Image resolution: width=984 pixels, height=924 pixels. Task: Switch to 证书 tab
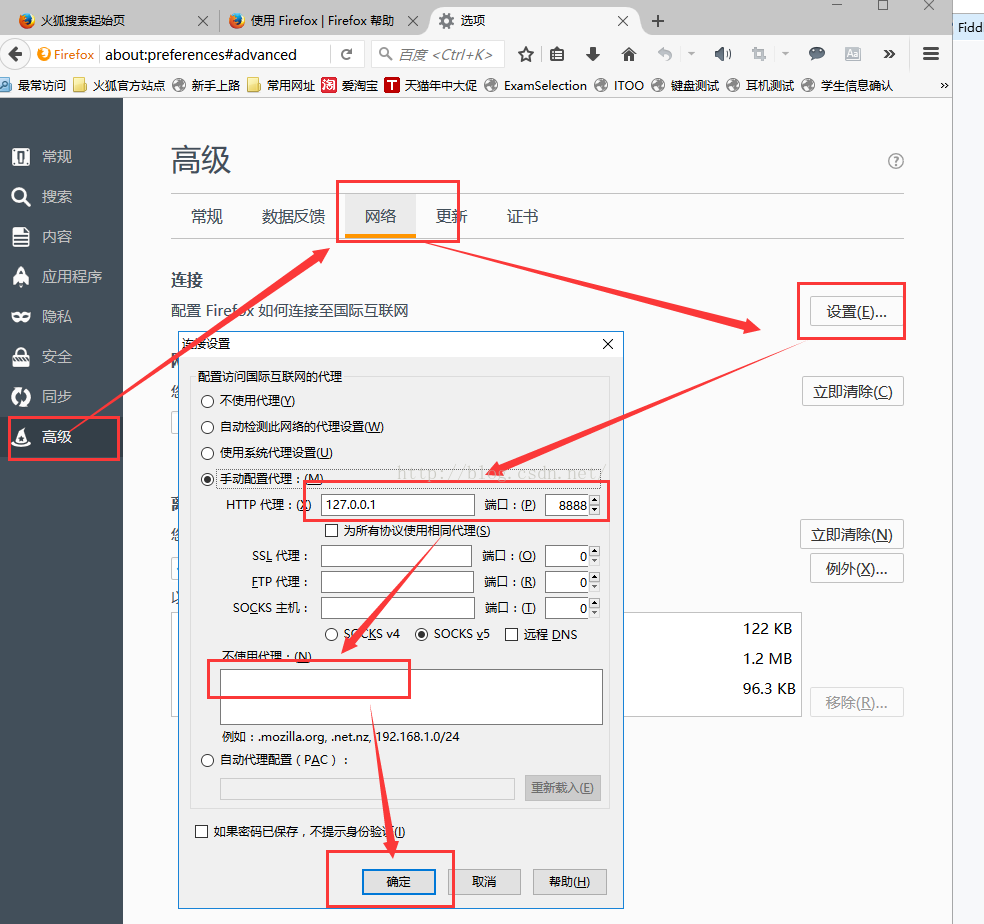522,217
